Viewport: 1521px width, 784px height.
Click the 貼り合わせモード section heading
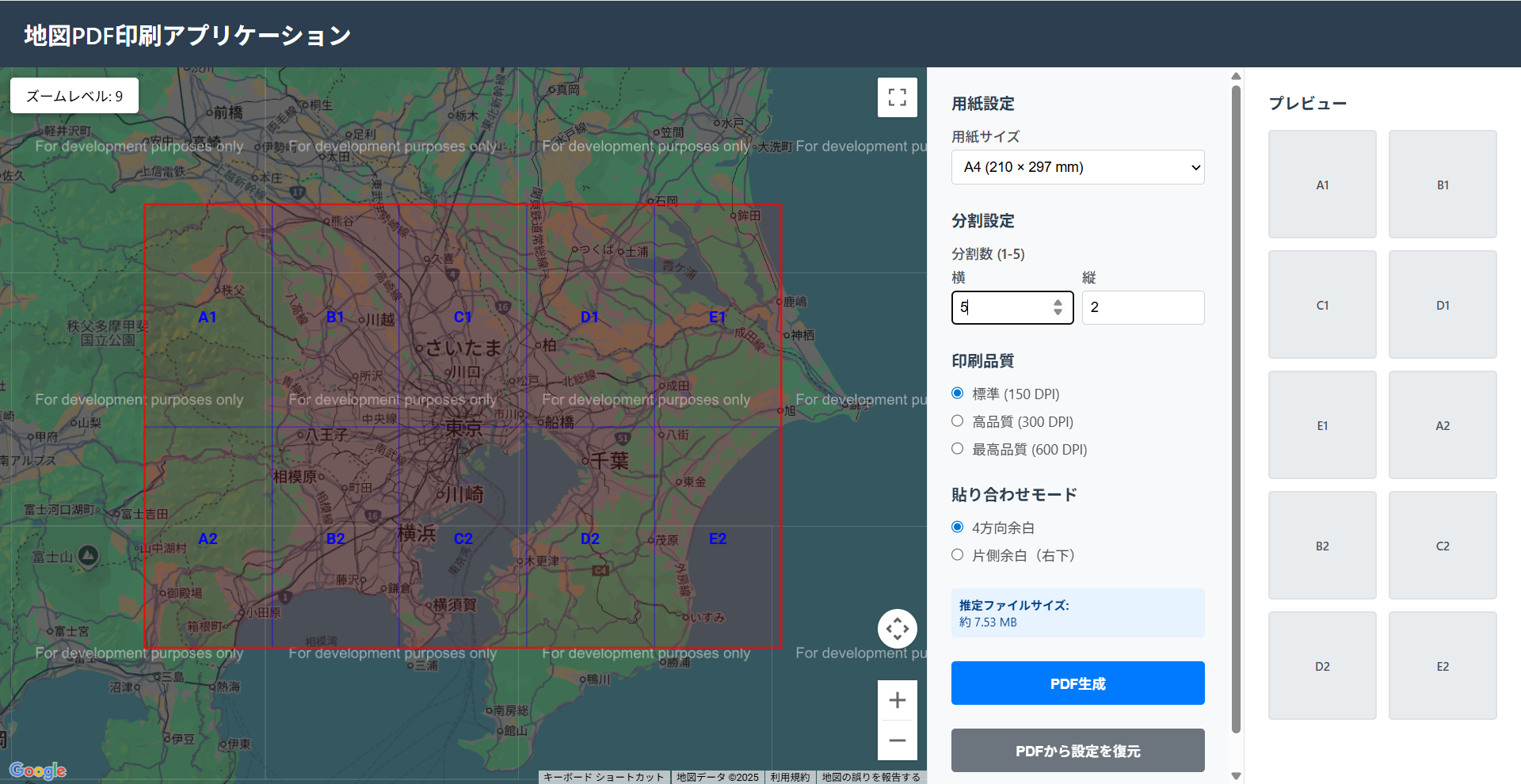[x=1014, y=495]
